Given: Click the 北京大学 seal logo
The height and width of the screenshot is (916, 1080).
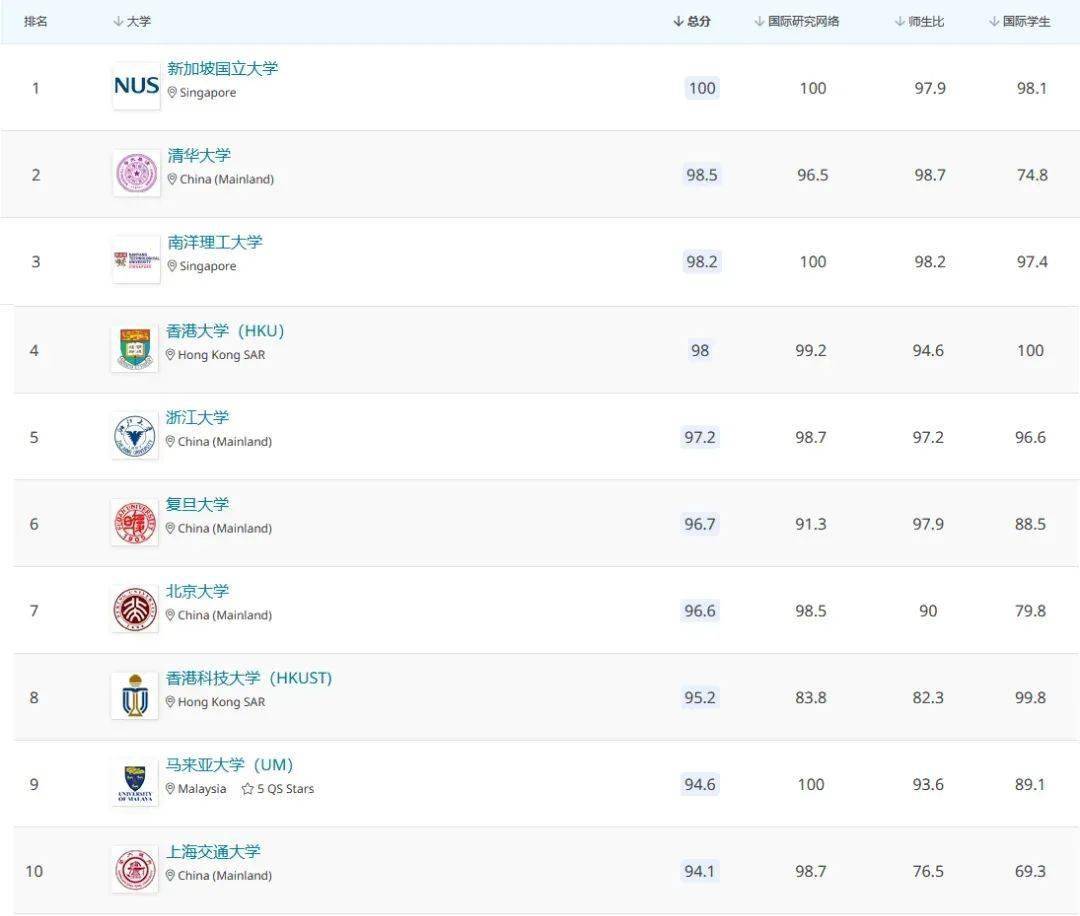Looking at the screenshot, I should 134,610.
